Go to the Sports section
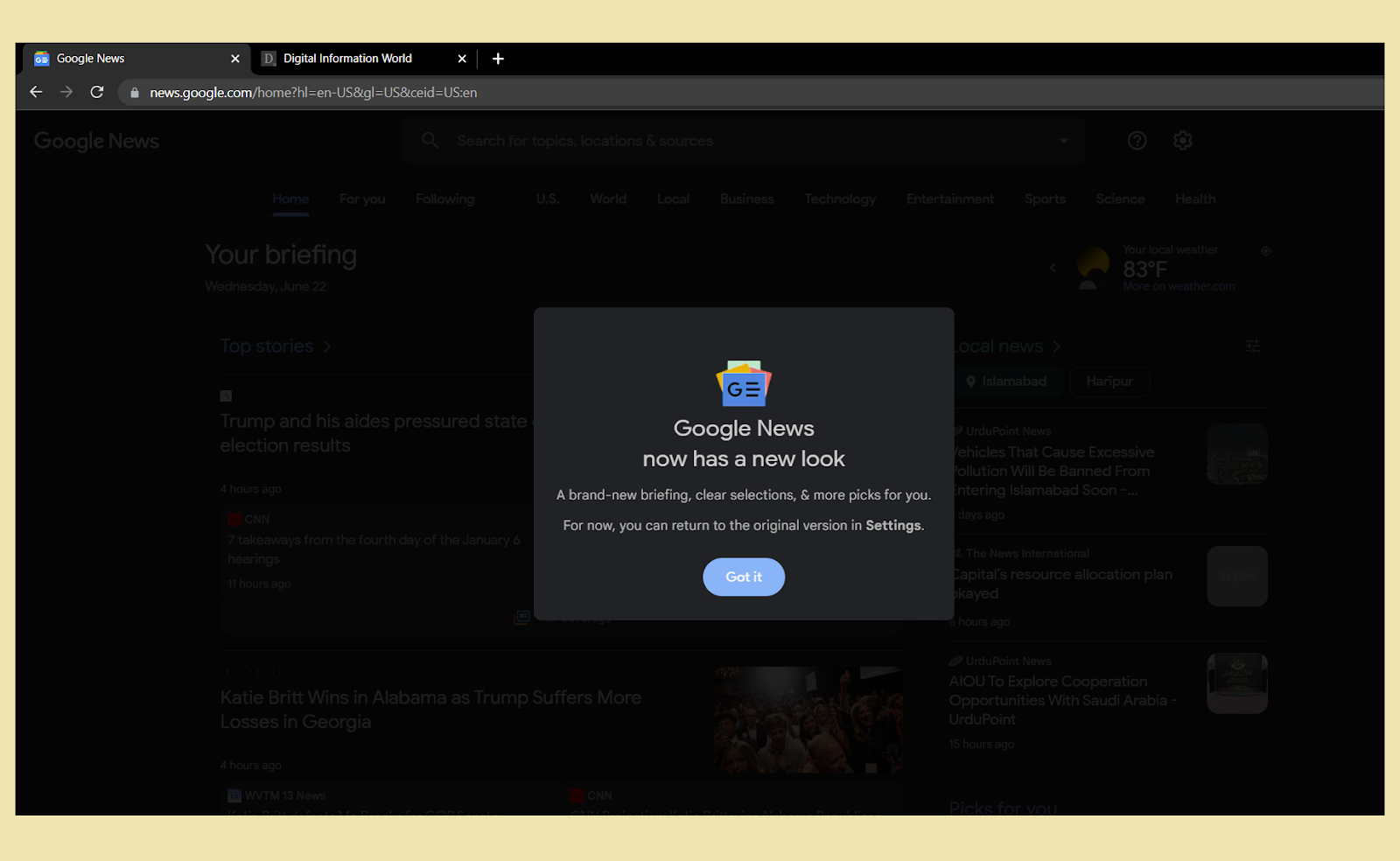1400x861 pixels. point(1045,199)
